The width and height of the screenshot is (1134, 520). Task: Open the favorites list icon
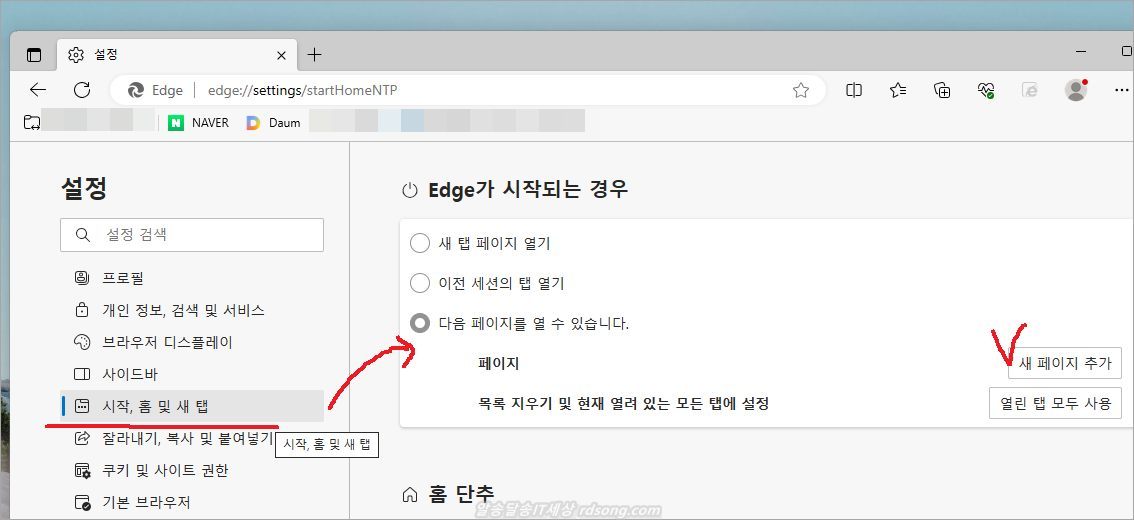[898, 90]
